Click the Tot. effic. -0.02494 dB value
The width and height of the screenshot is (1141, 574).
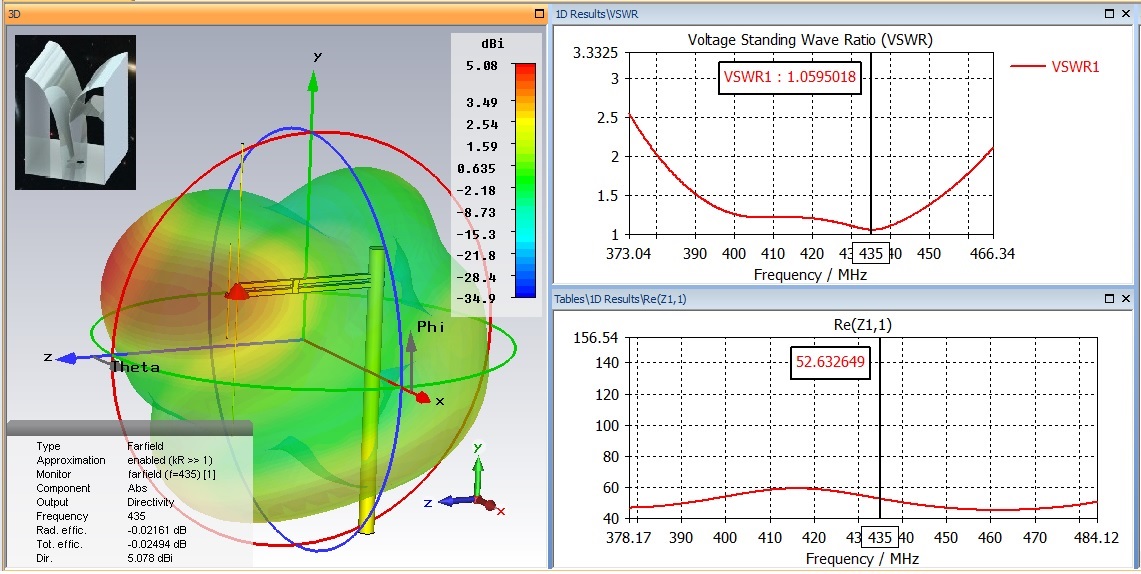156,544
